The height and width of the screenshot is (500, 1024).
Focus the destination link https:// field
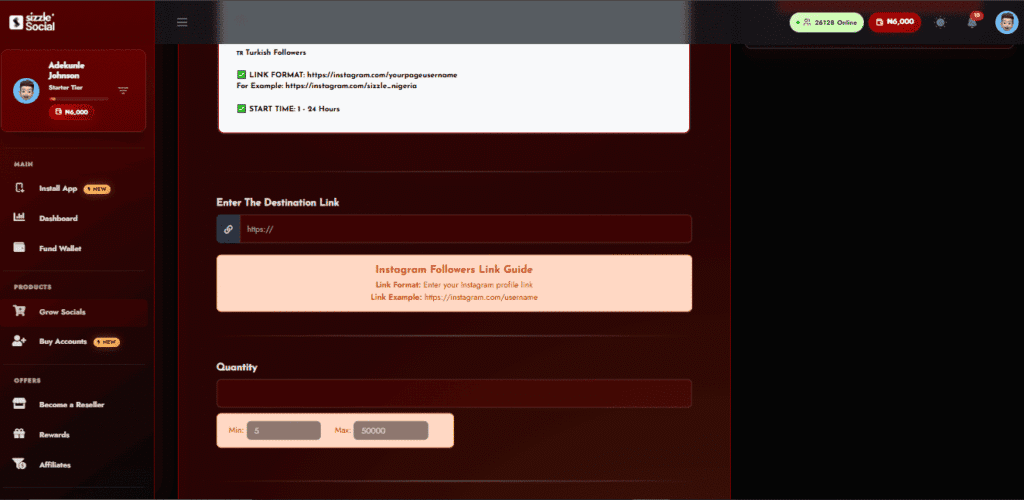(x=466, y=229)
